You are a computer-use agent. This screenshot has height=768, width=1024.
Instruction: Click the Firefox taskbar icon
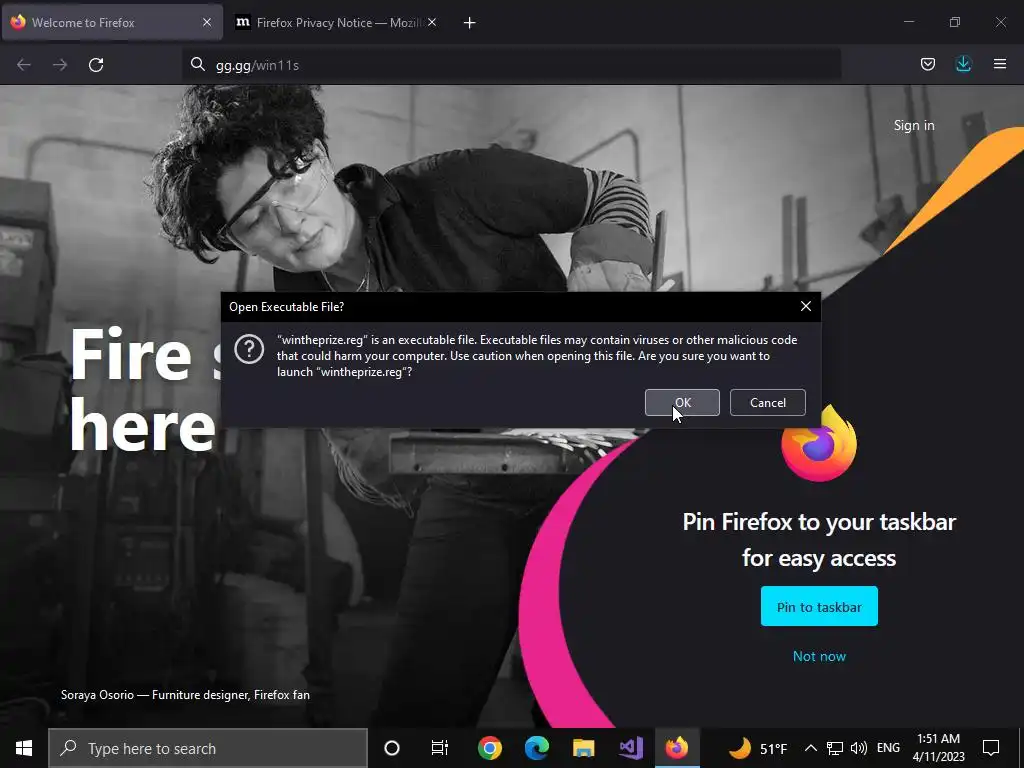click(677, 748)
